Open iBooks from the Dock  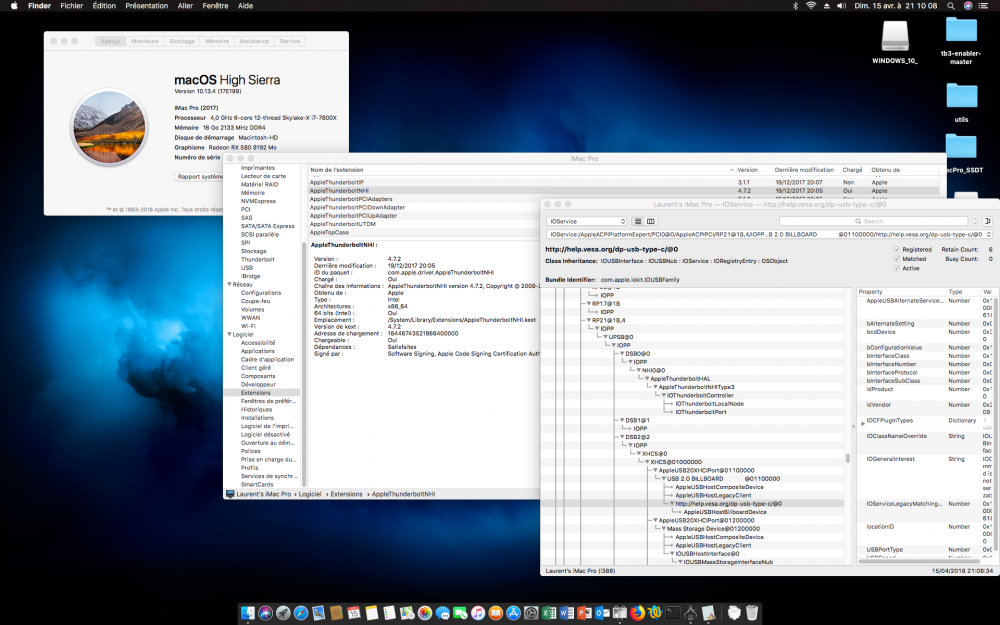(496, 614)
